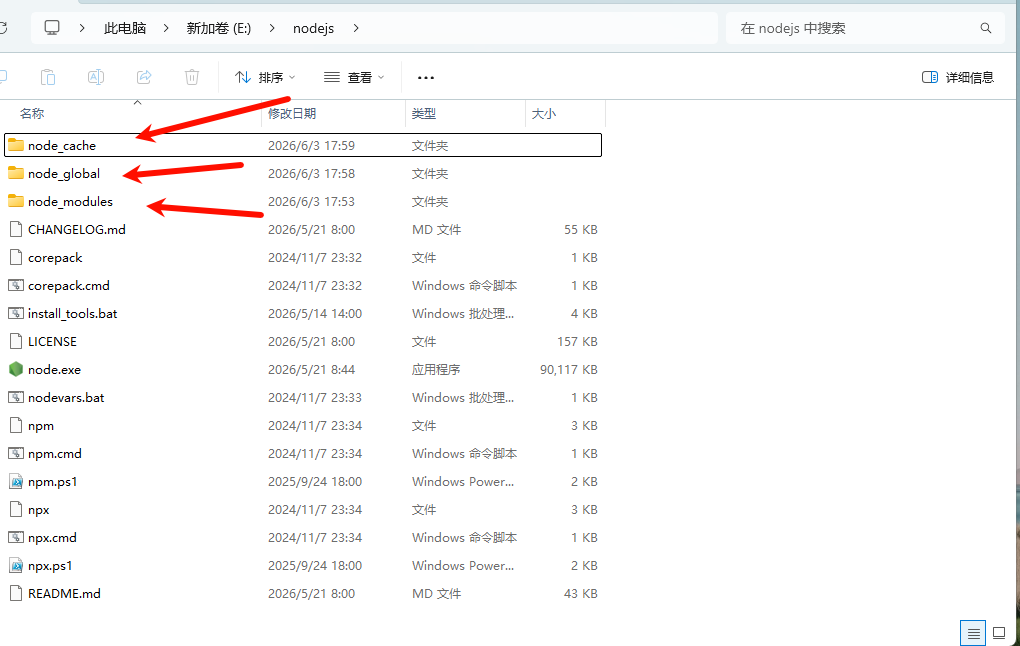Open the See more ellipsis menu
This screenshot has width=1020, height=646.
coord(425,77)
